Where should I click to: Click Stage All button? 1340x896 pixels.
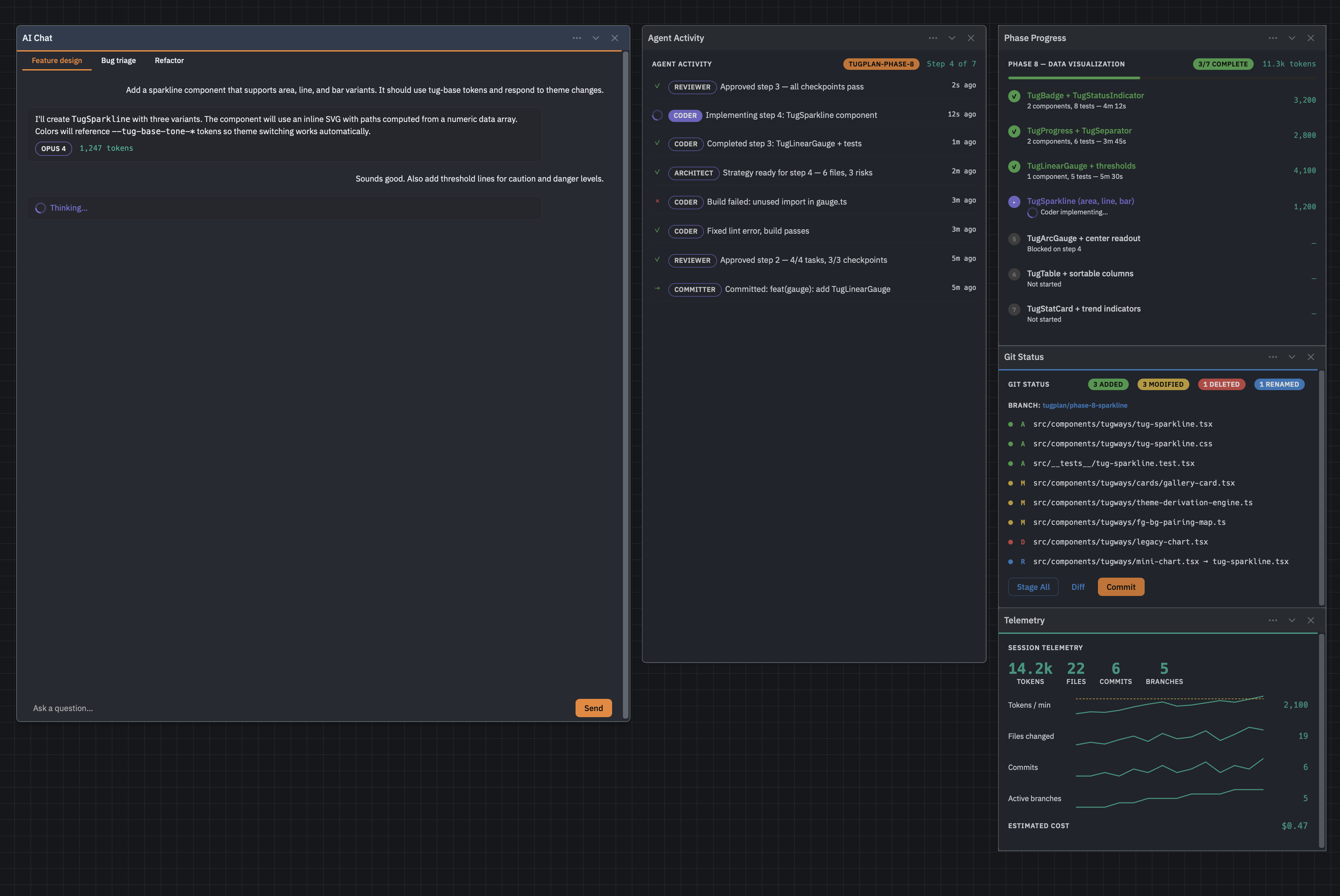[x=1033, y=587]
